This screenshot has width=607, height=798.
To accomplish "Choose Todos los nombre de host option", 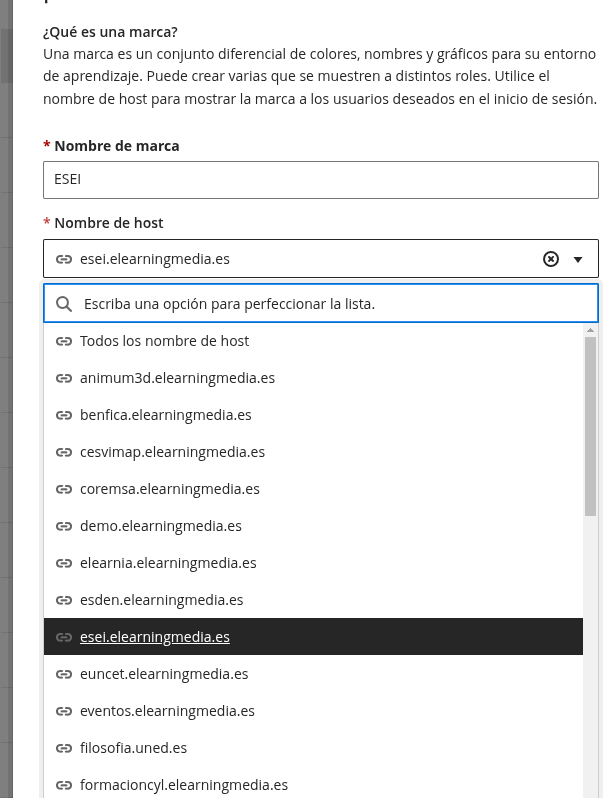I will coord(313,341).
